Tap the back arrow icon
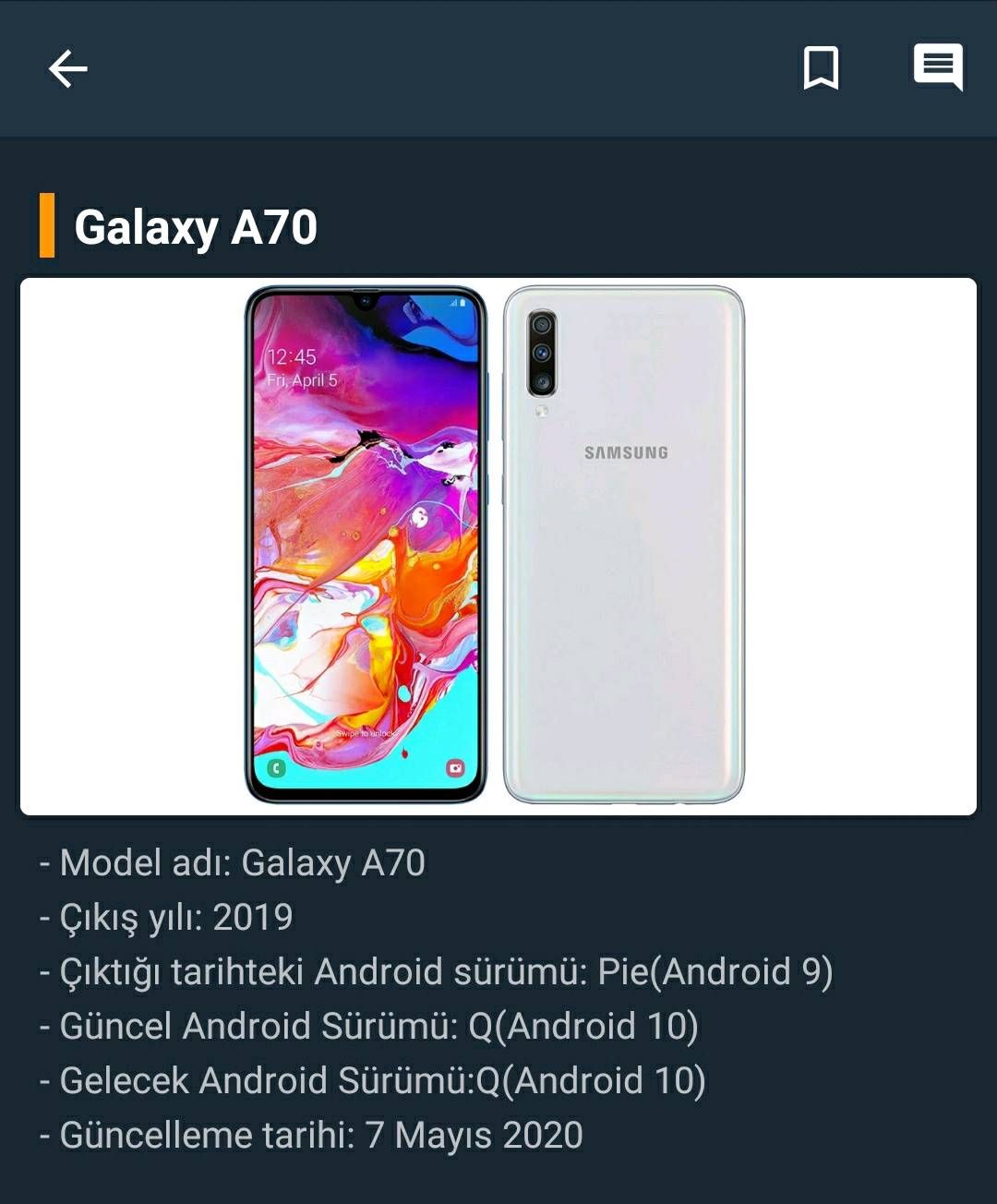This screenshot has width=997, height=1204. [68, 68]
